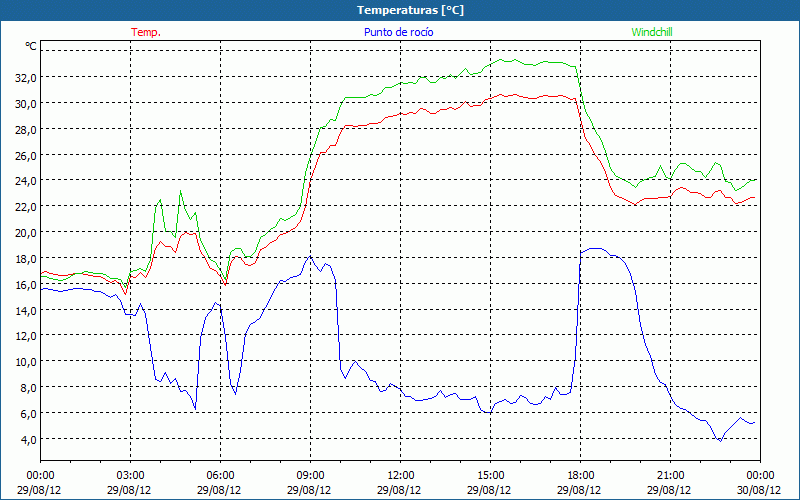Viewport: 800px width, 500px height.
Task: Click the '10,0' y-axis value
Action: point(25,362)
